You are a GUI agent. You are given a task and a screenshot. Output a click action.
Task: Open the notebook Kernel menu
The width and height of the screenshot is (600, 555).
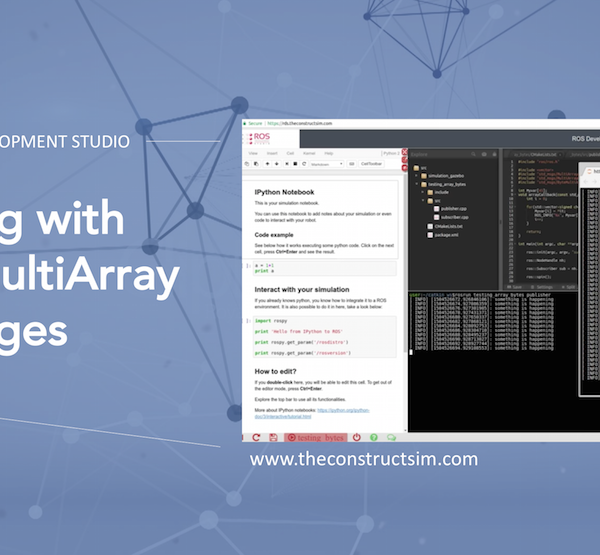pyautogui.click(x=309, y=153)
